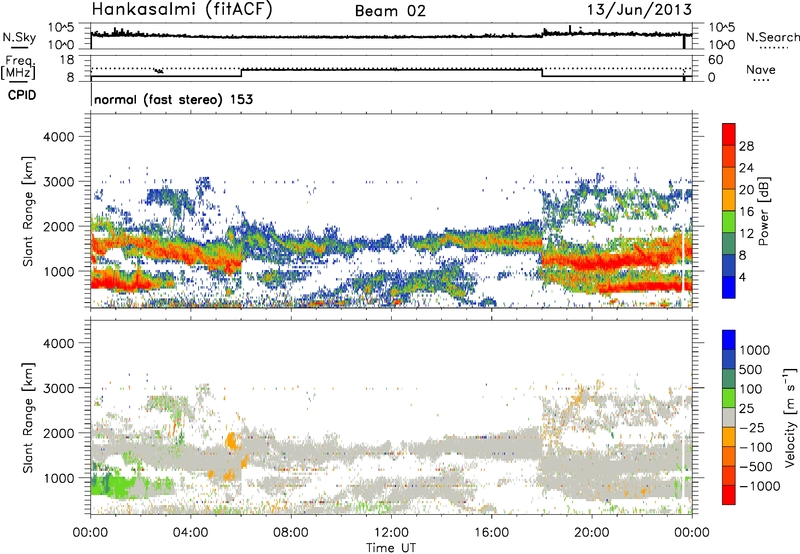Click the blue bottom segment of power colorbar
Image resolution: width=800 pixels, height=554 pixels.
click(x=729, y=287)
